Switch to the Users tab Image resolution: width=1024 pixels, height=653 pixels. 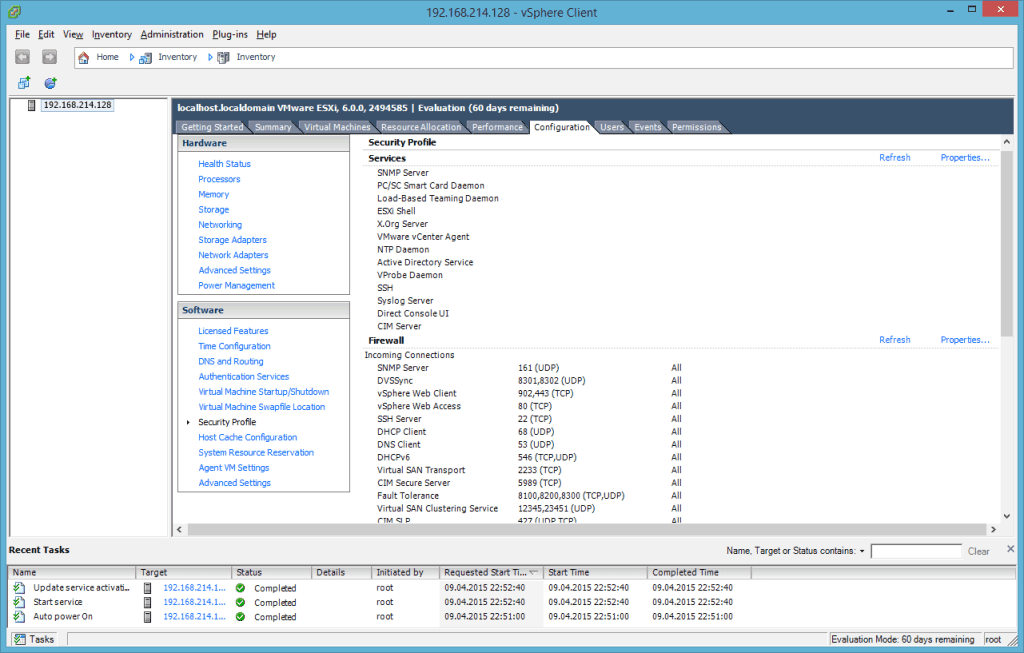coord(612,127)
